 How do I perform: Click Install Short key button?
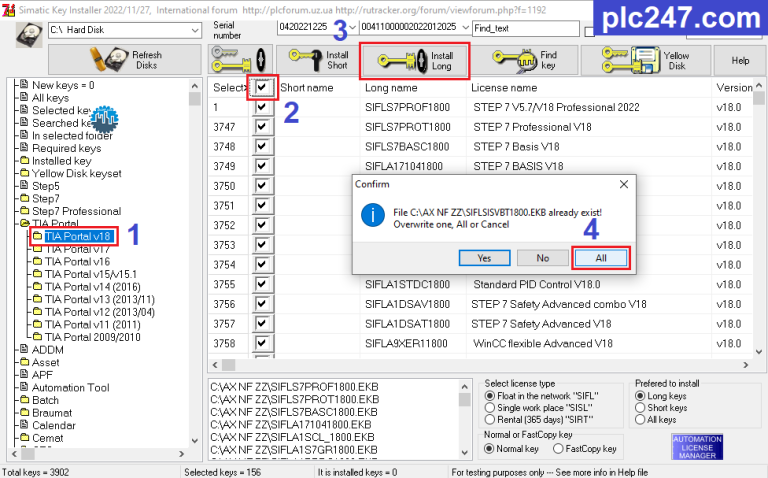(x=318, y=60)
